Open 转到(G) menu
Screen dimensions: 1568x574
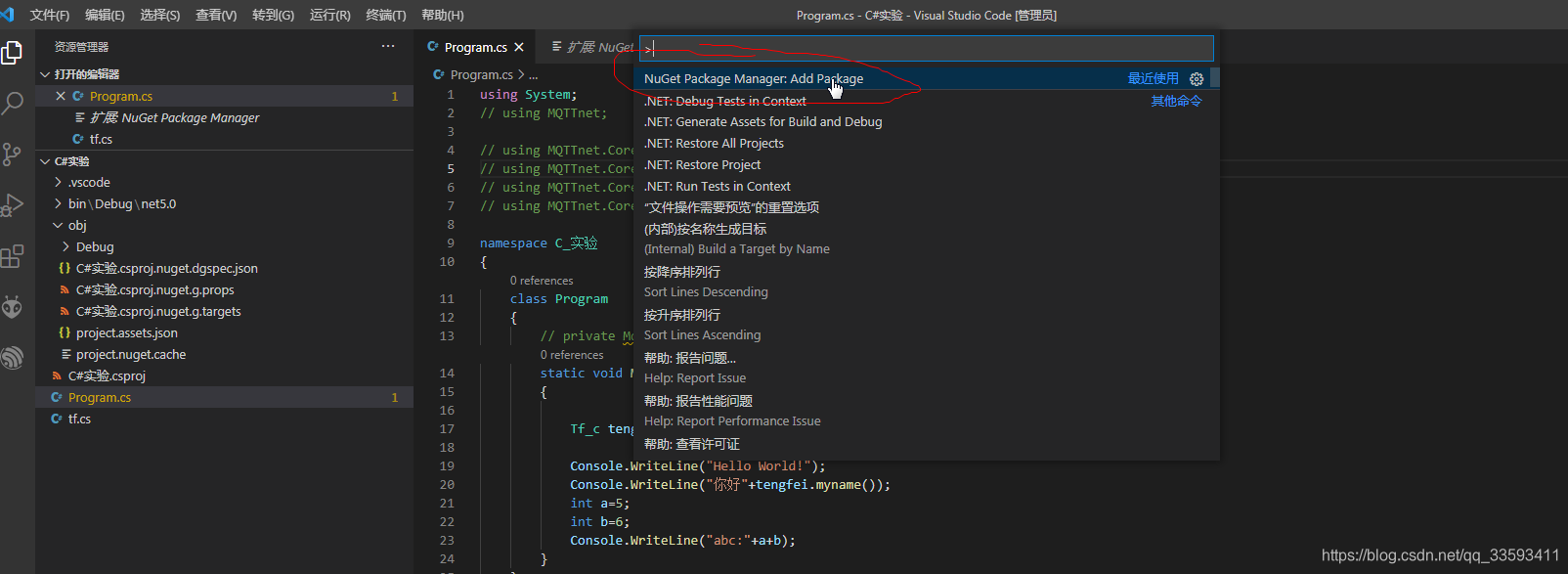tap(273, 15)
